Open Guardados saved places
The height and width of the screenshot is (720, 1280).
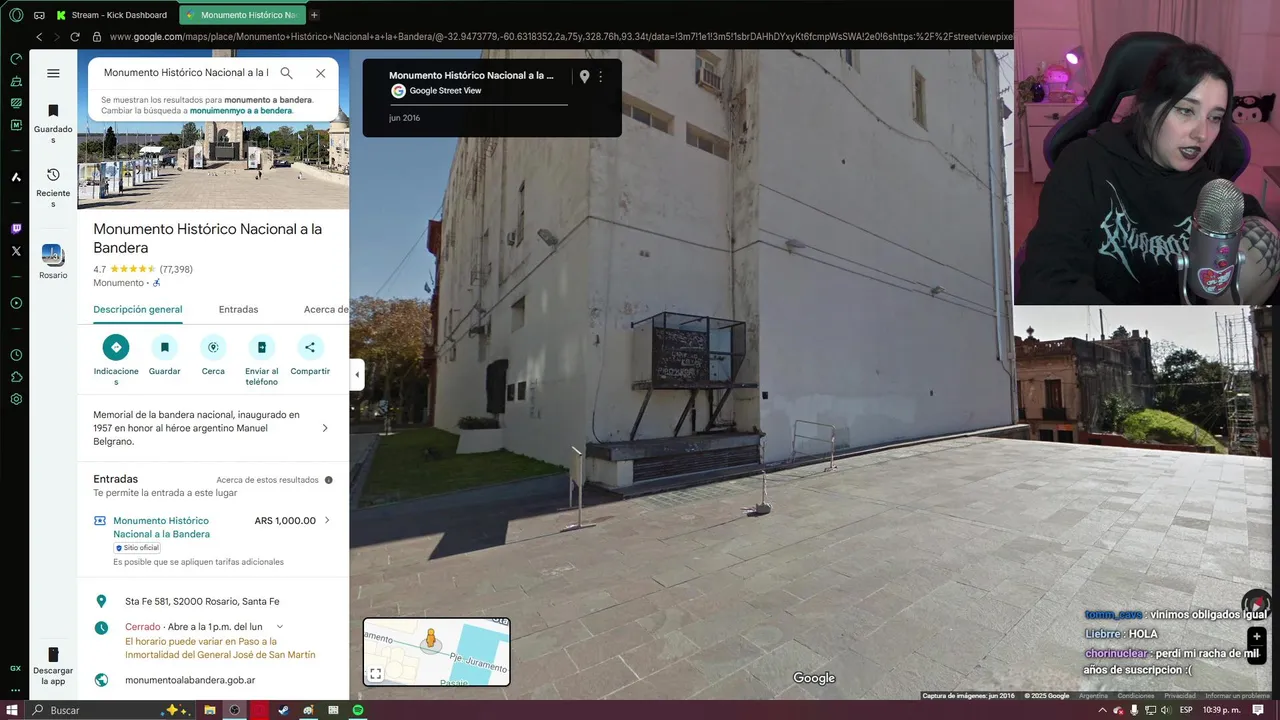[53, 123]
